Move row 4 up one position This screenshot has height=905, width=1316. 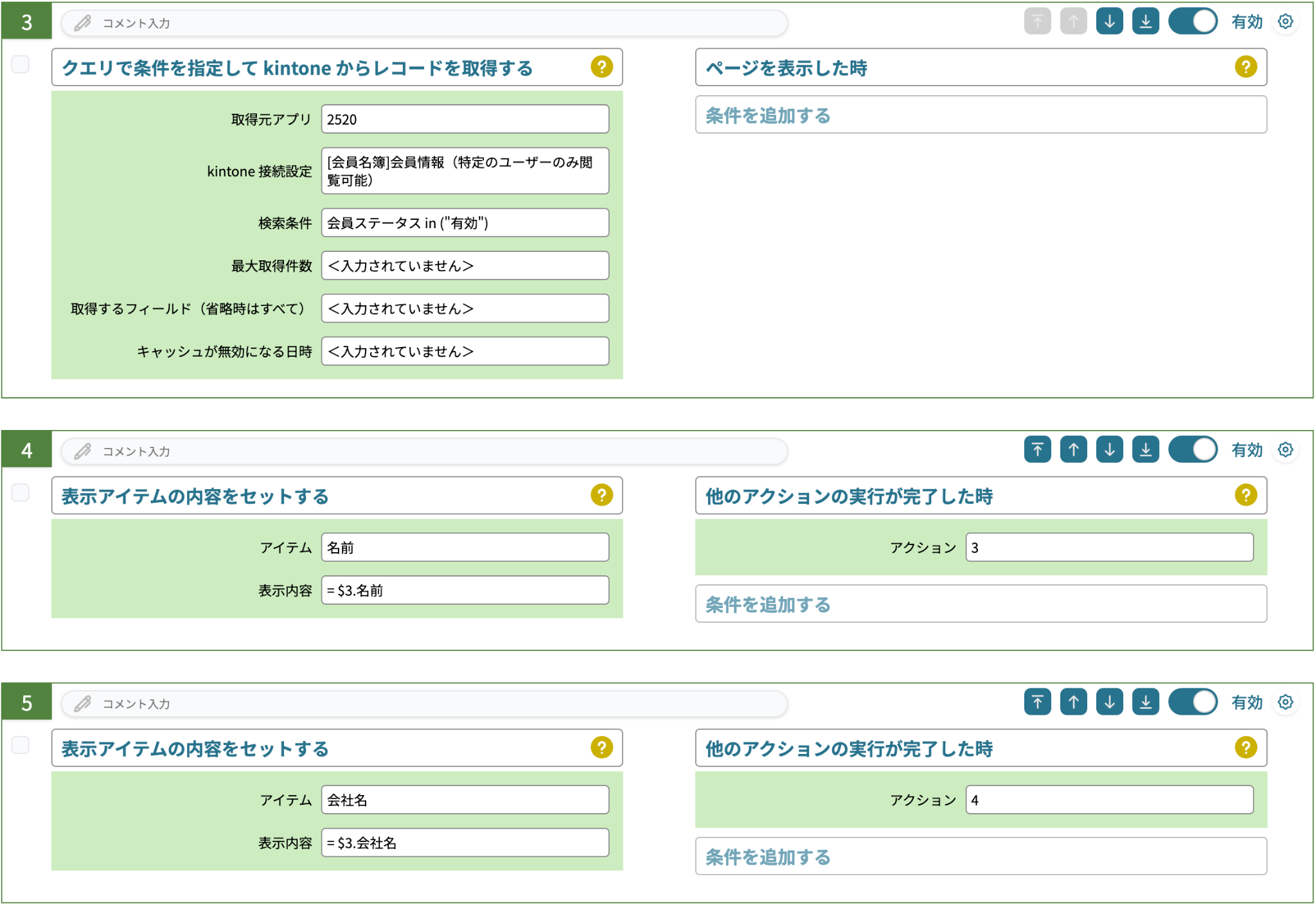[1073, 450]
